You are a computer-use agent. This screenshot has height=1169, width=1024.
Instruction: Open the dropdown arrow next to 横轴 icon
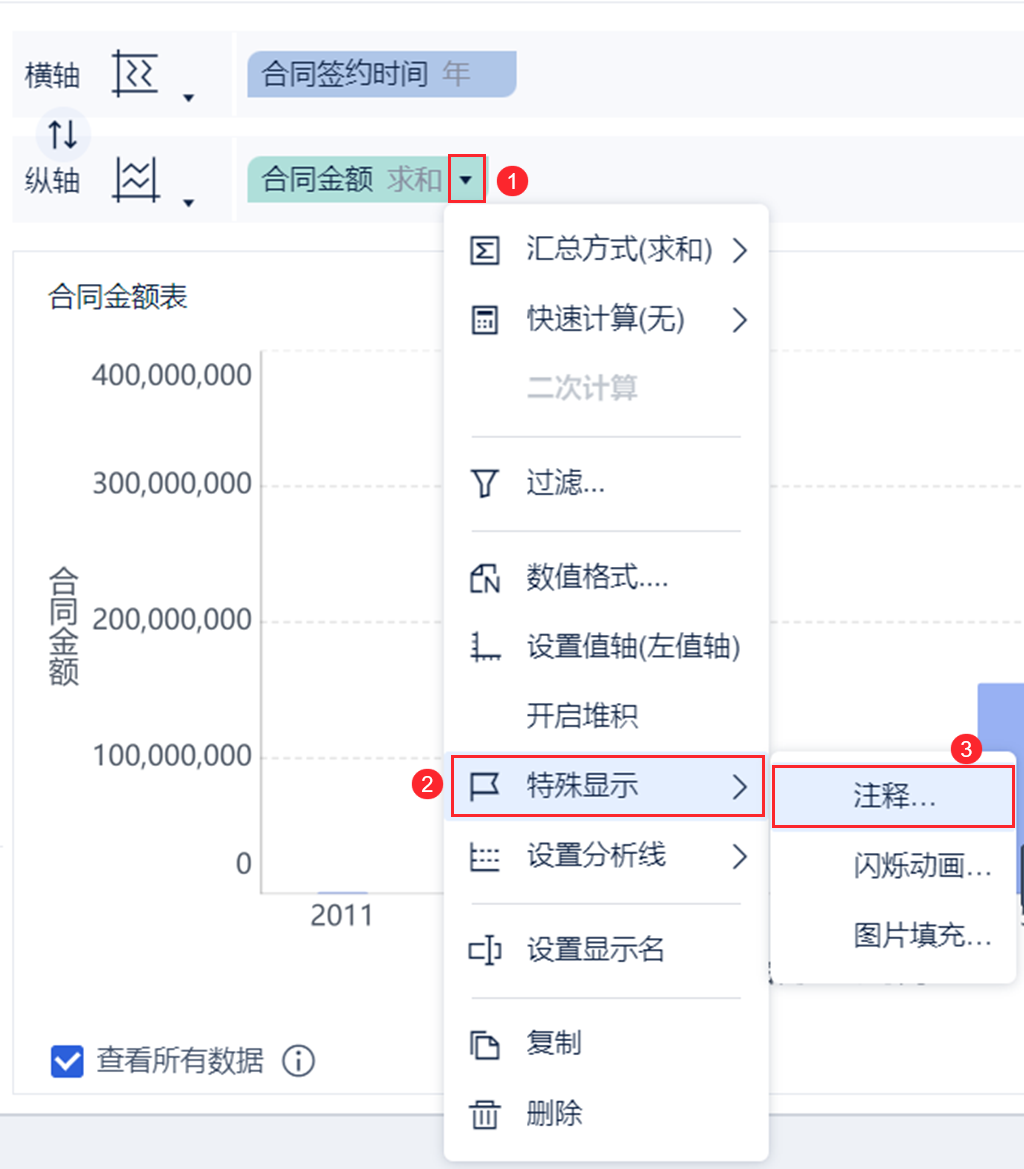click(189, 98)
